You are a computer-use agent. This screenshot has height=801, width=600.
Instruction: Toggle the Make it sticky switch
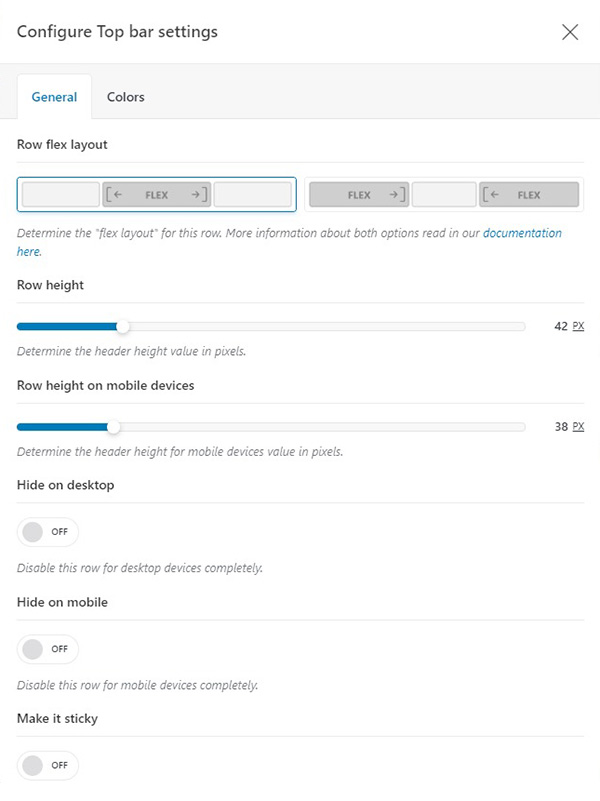(x=47, y=765)
